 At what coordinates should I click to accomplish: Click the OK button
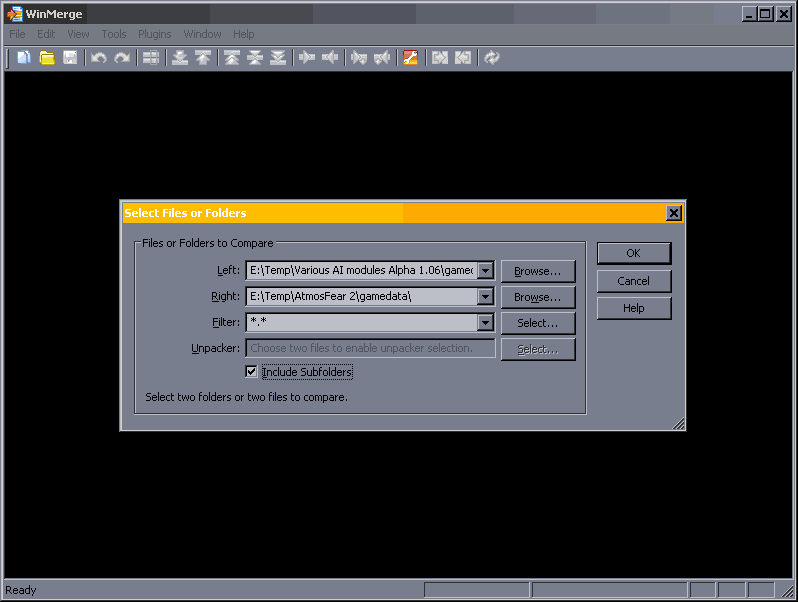coord(634,253)
